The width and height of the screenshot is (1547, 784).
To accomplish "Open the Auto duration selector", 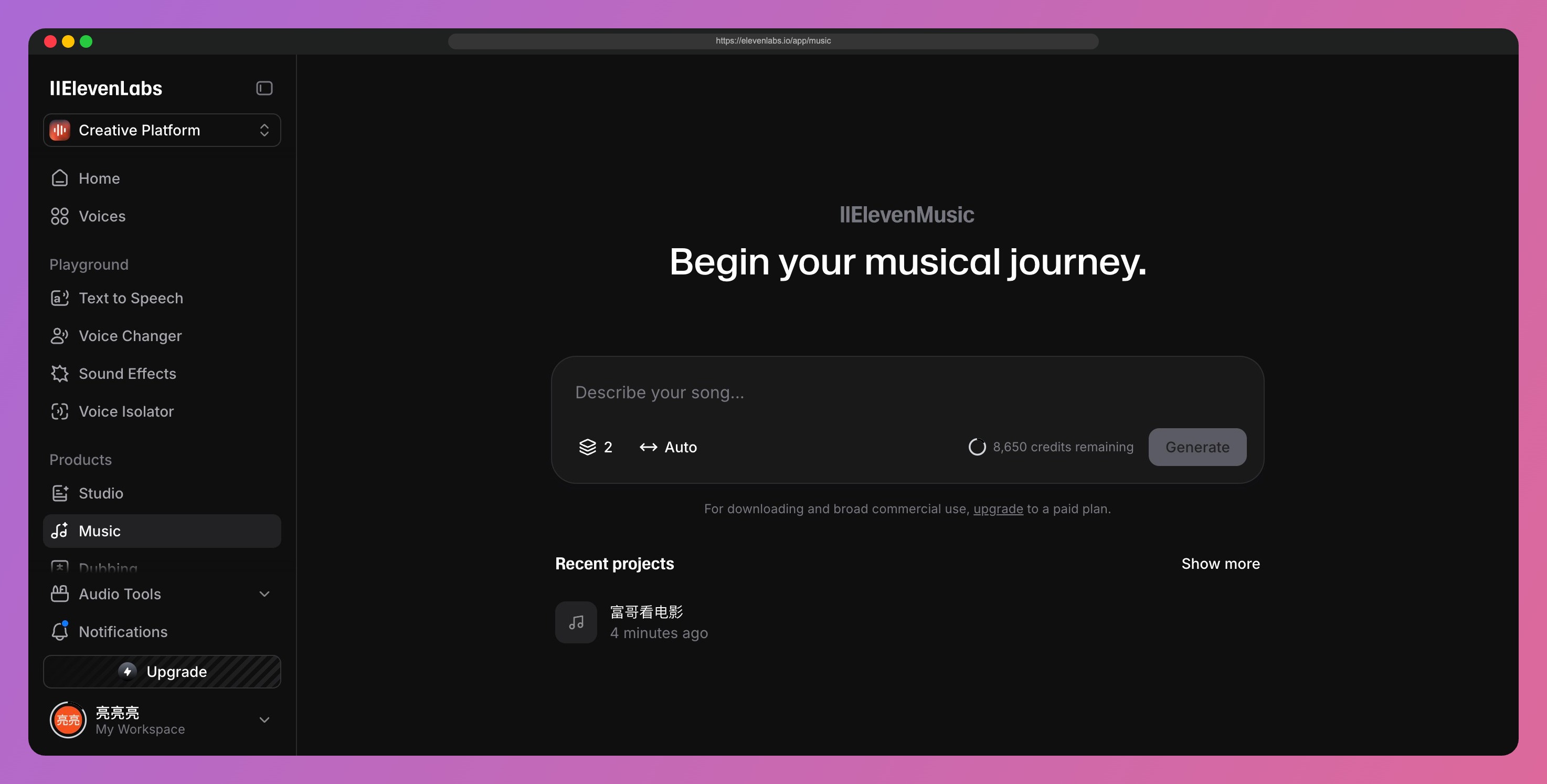I will point(668,447).
